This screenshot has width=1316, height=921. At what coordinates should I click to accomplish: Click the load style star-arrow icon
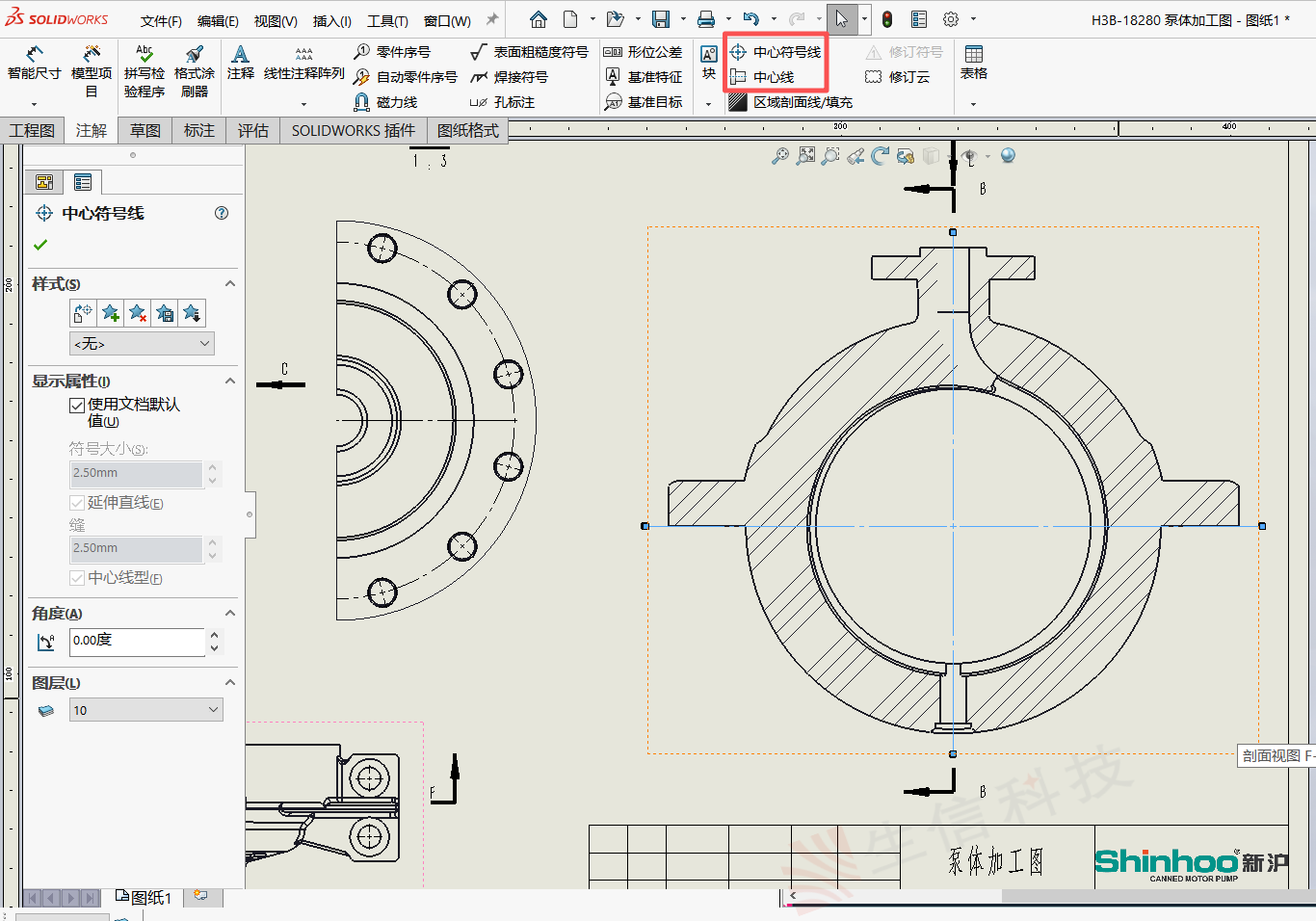point(192,313)
